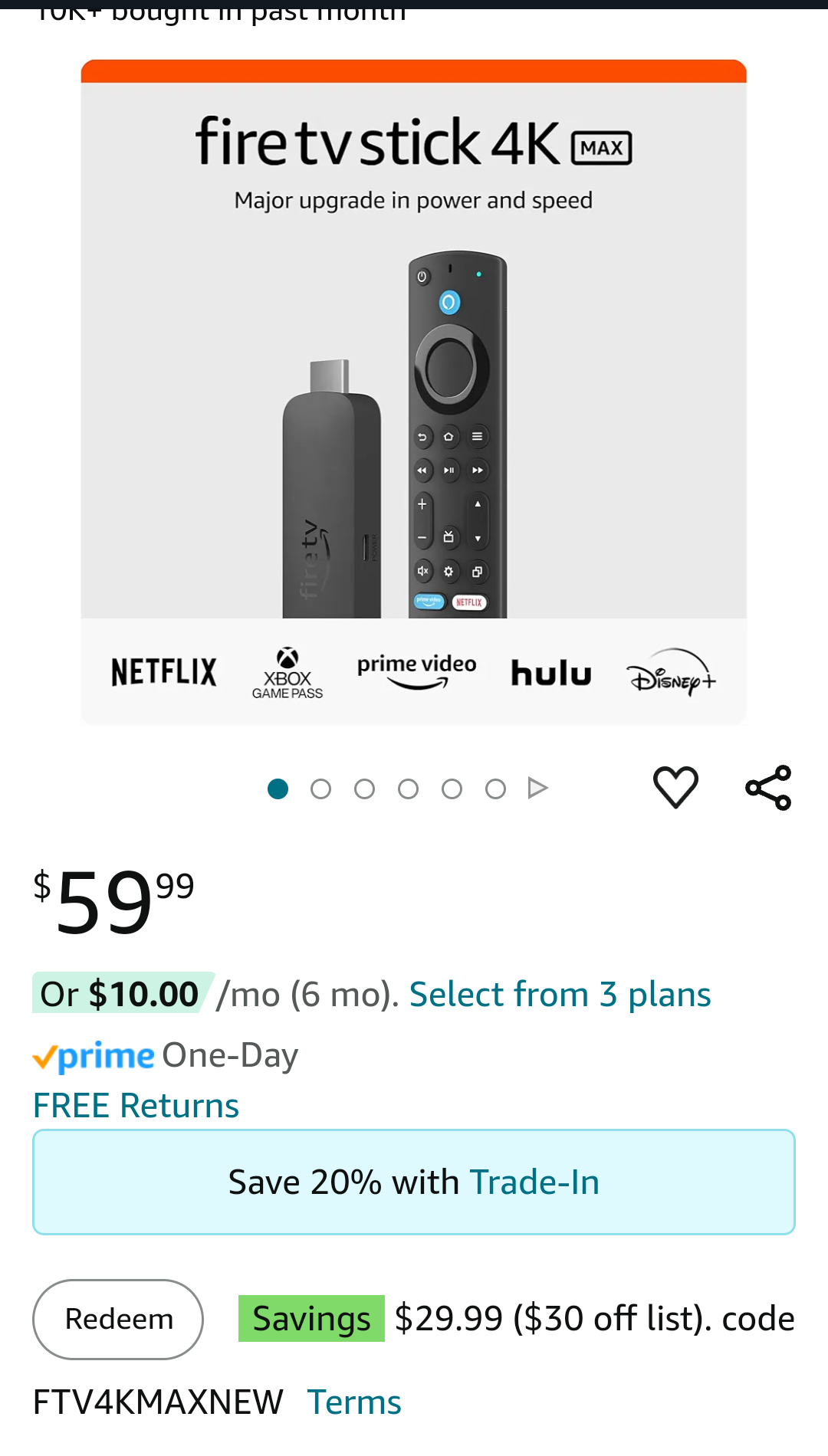
Task: Open FREE Returns details
Action: (136, 1106)
